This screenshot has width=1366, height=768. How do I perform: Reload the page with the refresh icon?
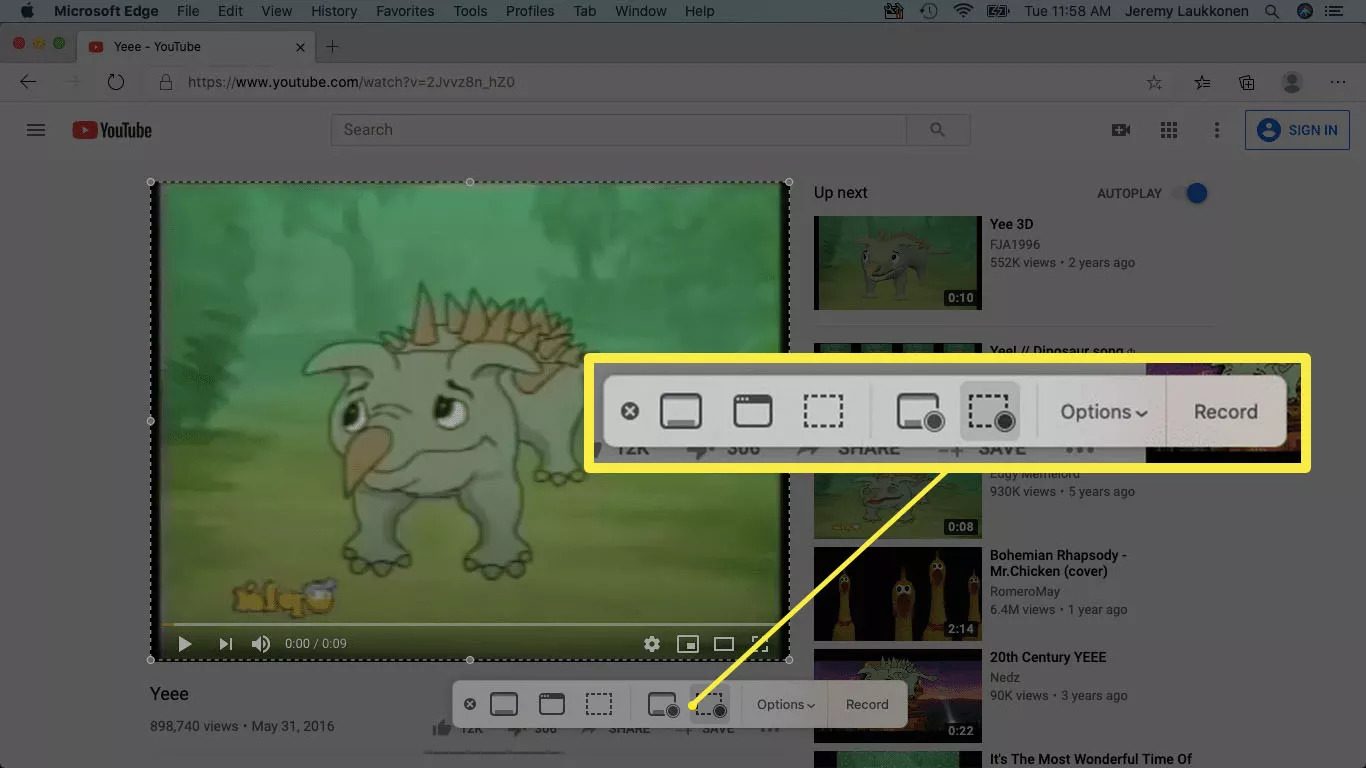coord(116,83)
